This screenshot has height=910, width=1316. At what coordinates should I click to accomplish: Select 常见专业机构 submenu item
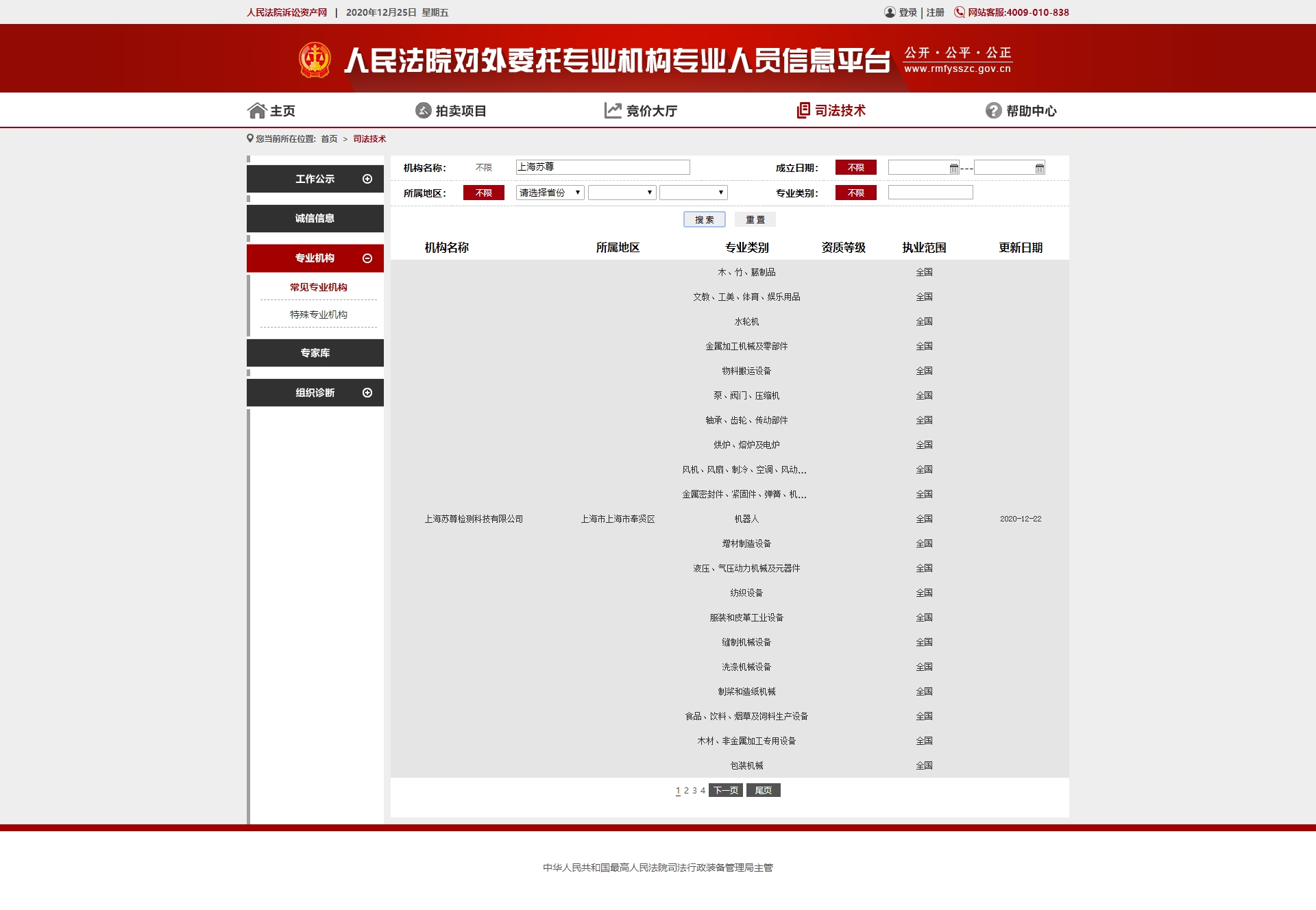click(319, 287)
